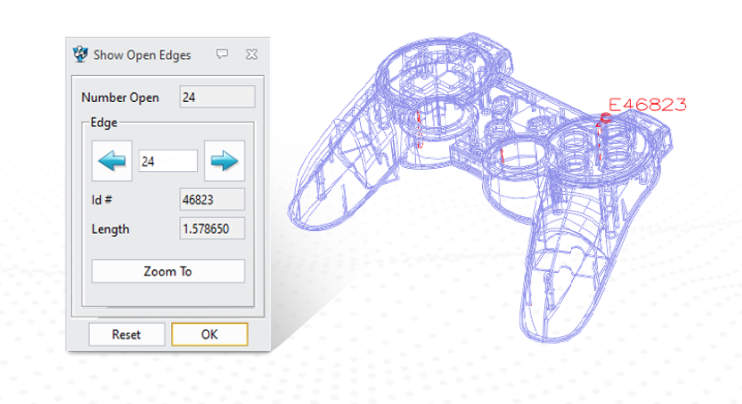Click the Number Open label
Image resolution: width=742 pixels, height=404 pixels.
[x=120, y=97]
